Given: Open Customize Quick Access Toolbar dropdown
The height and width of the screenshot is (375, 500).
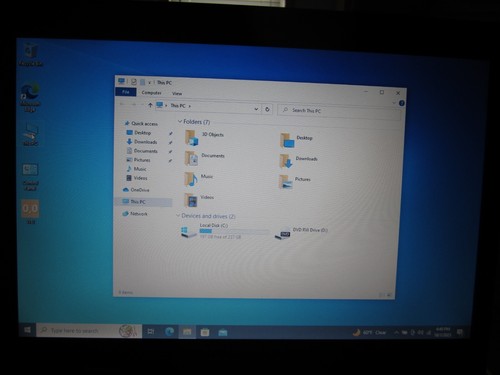Looking at the screenshot, I should point(150,82).
